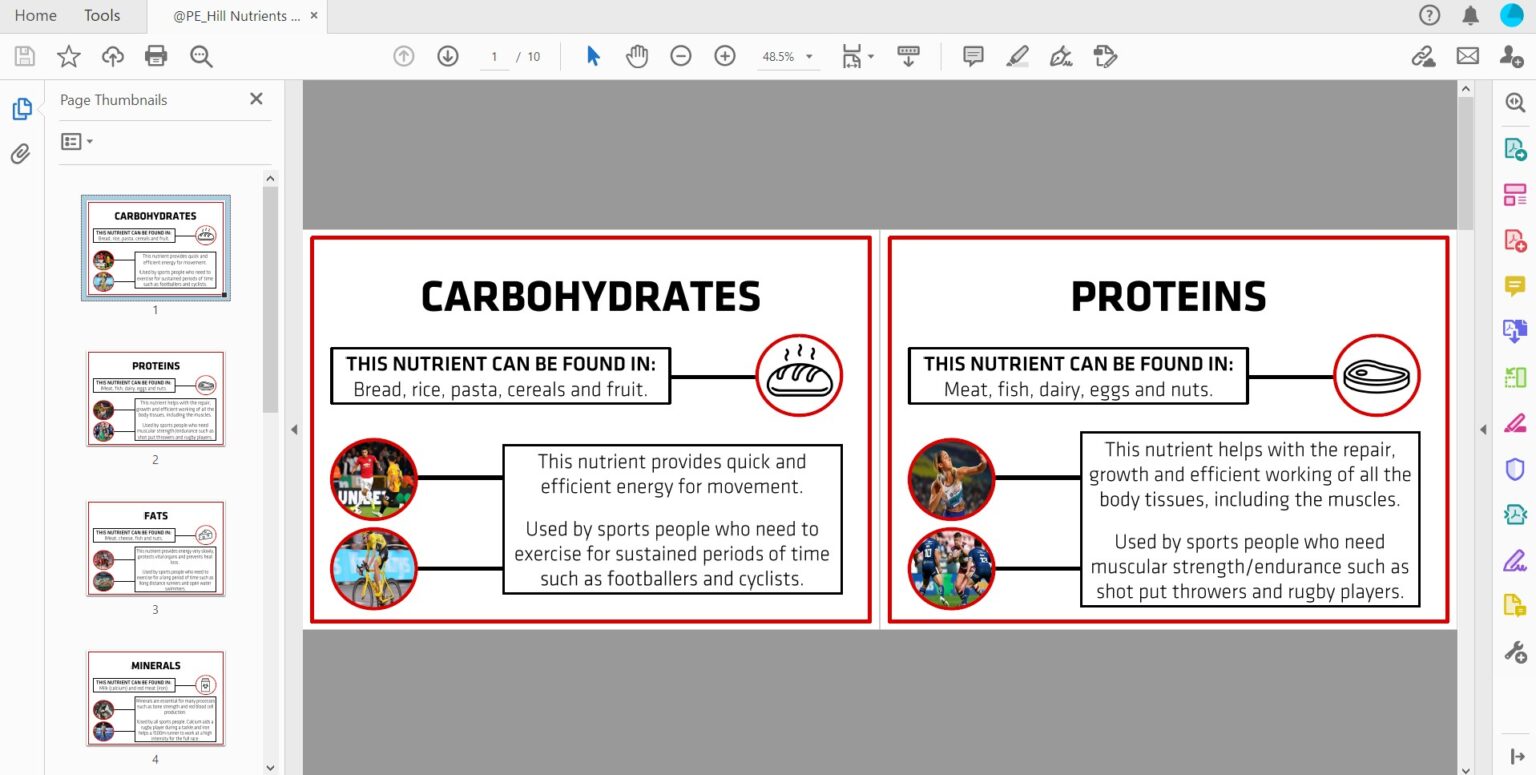Viewport: 1536px width, 775px height.
Task: Open the thumbnail options dropdown
Action: (76, 141)
